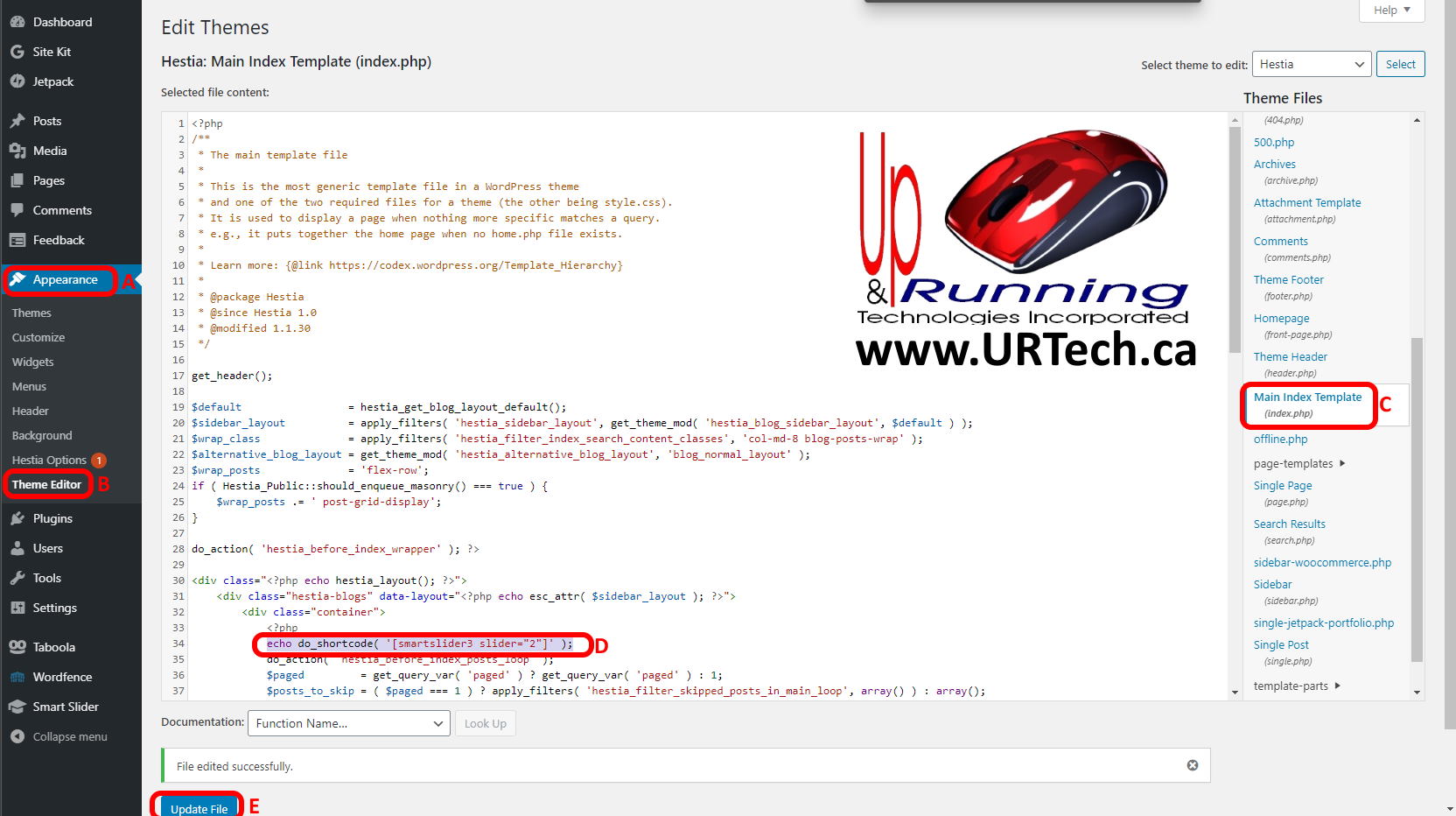
Task: Click the Users icon in sidebar
Action: 18,547
